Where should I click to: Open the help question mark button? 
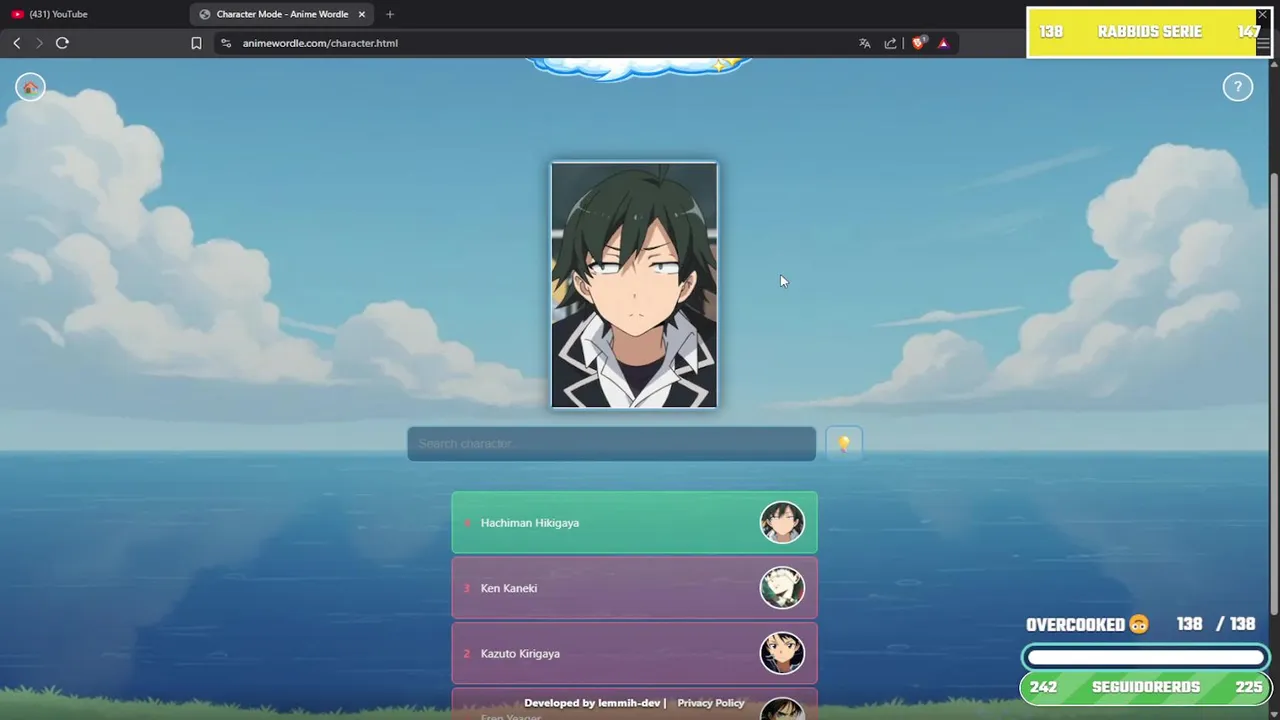coord(1238,87)
